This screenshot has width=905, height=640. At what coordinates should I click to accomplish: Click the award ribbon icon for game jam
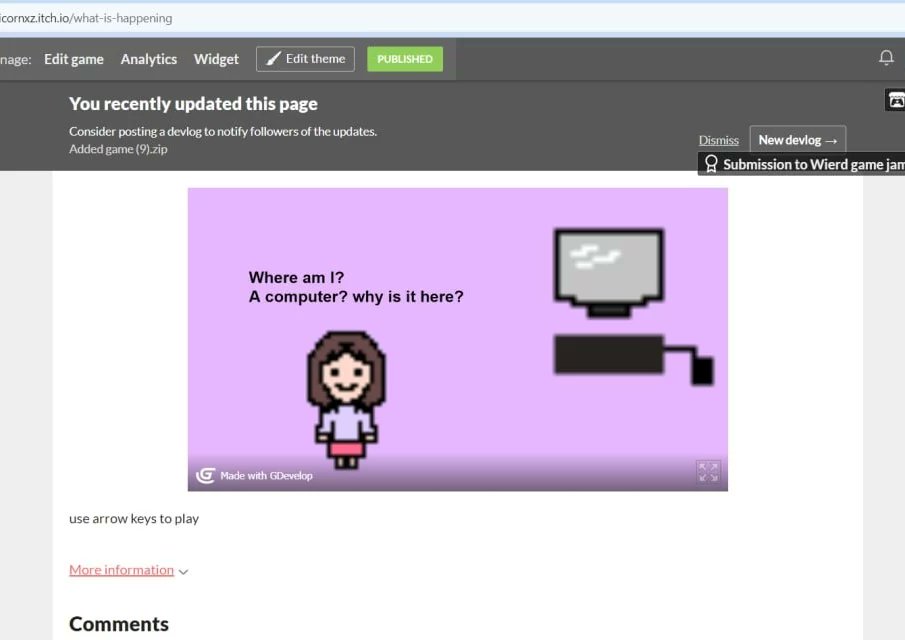(711, 164)
